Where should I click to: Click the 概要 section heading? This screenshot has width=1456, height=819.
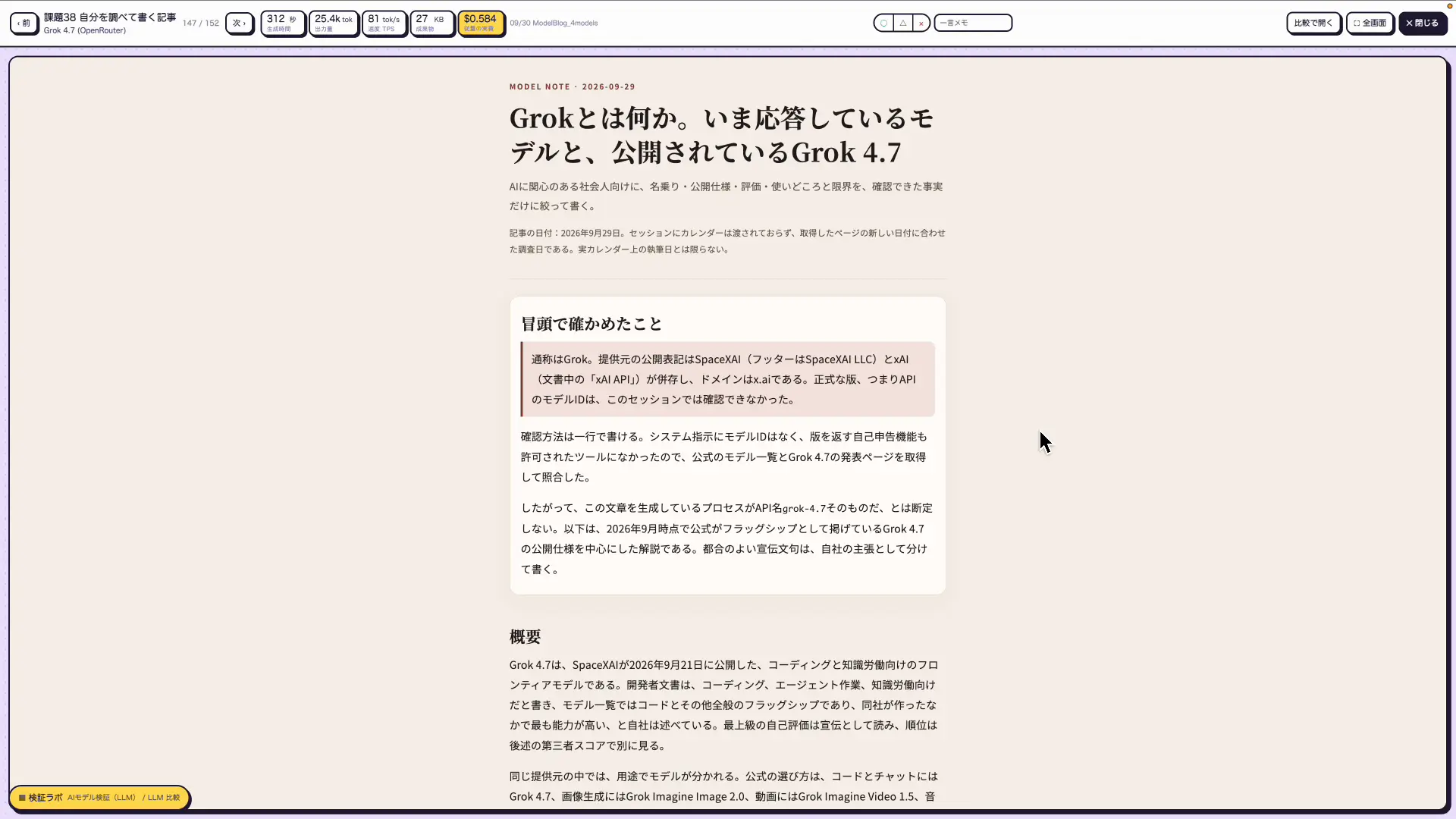coord(525,636)
